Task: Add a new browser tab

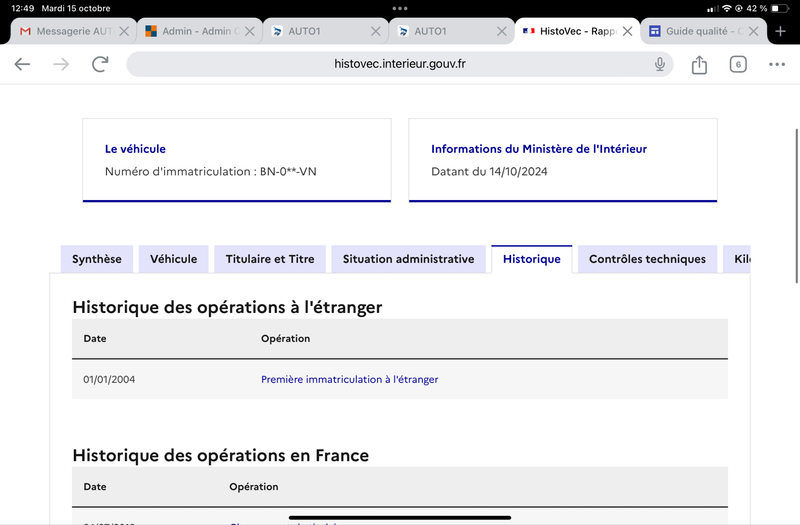Action: [x=780, y=31]
